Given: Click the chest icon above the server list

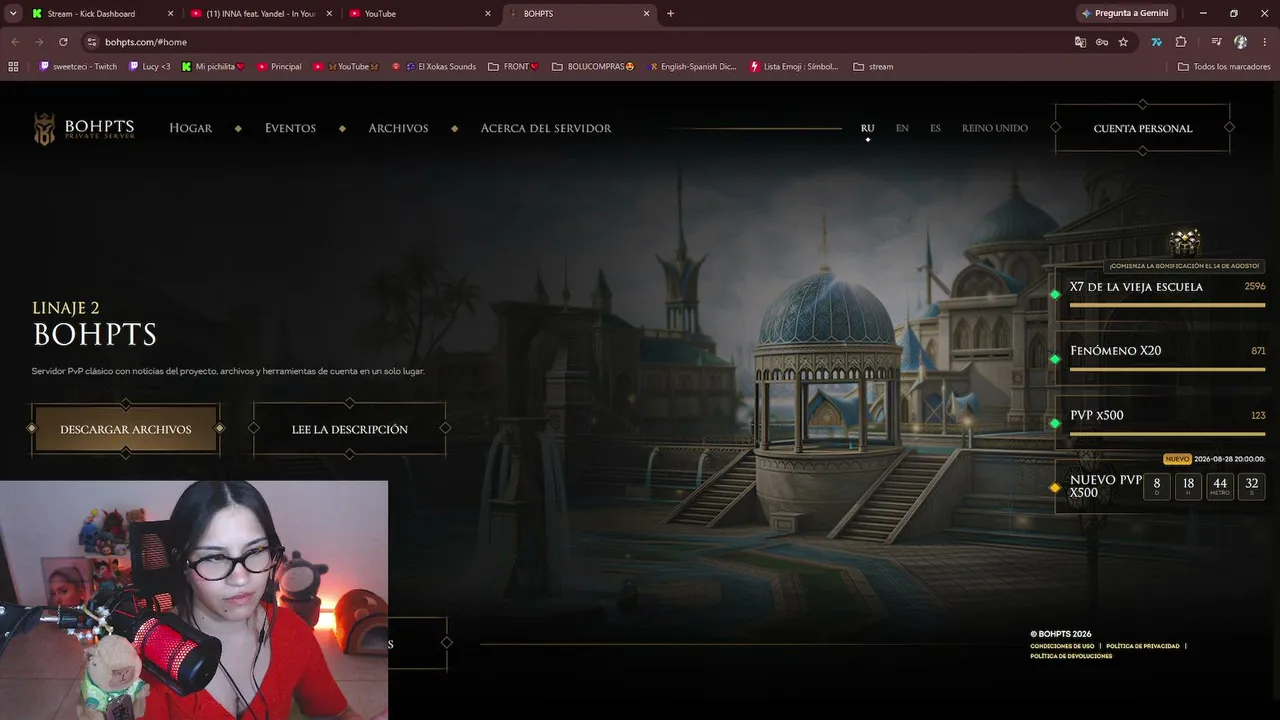Looking at the screenshot, I should 1185,242.
